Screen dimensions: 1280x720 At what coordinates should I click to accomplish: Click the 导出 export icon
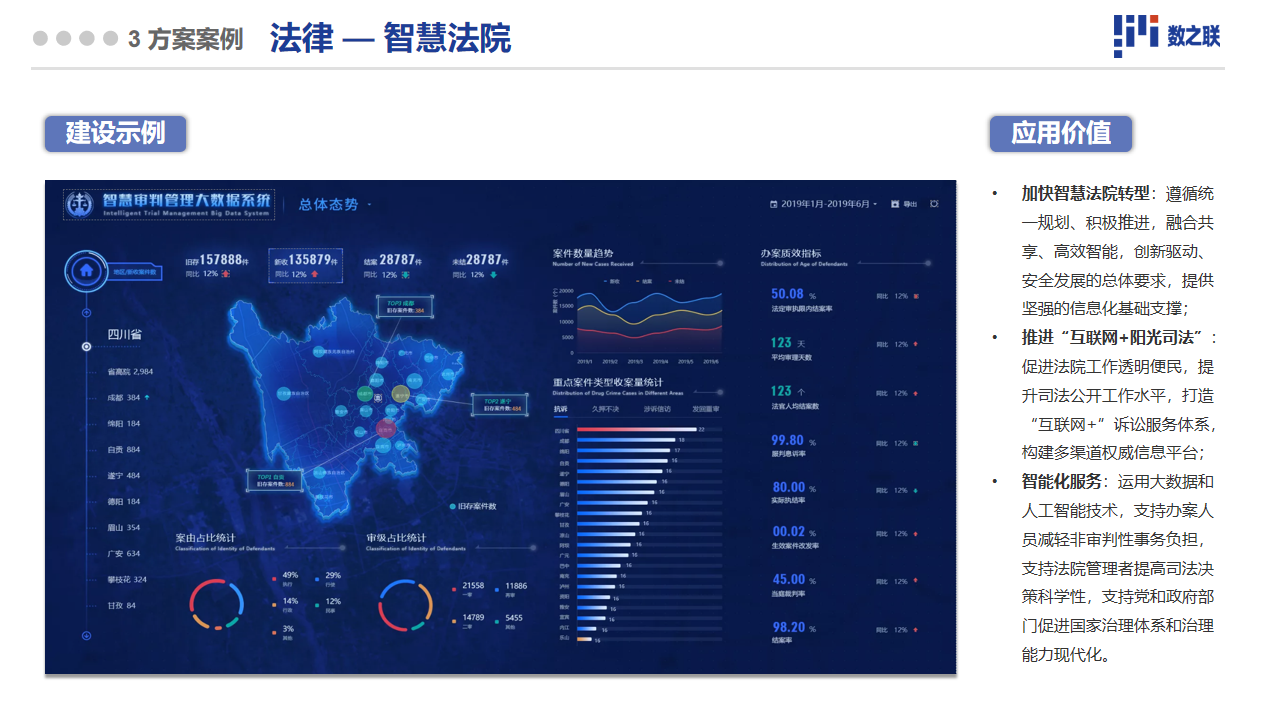coord(895,204)
